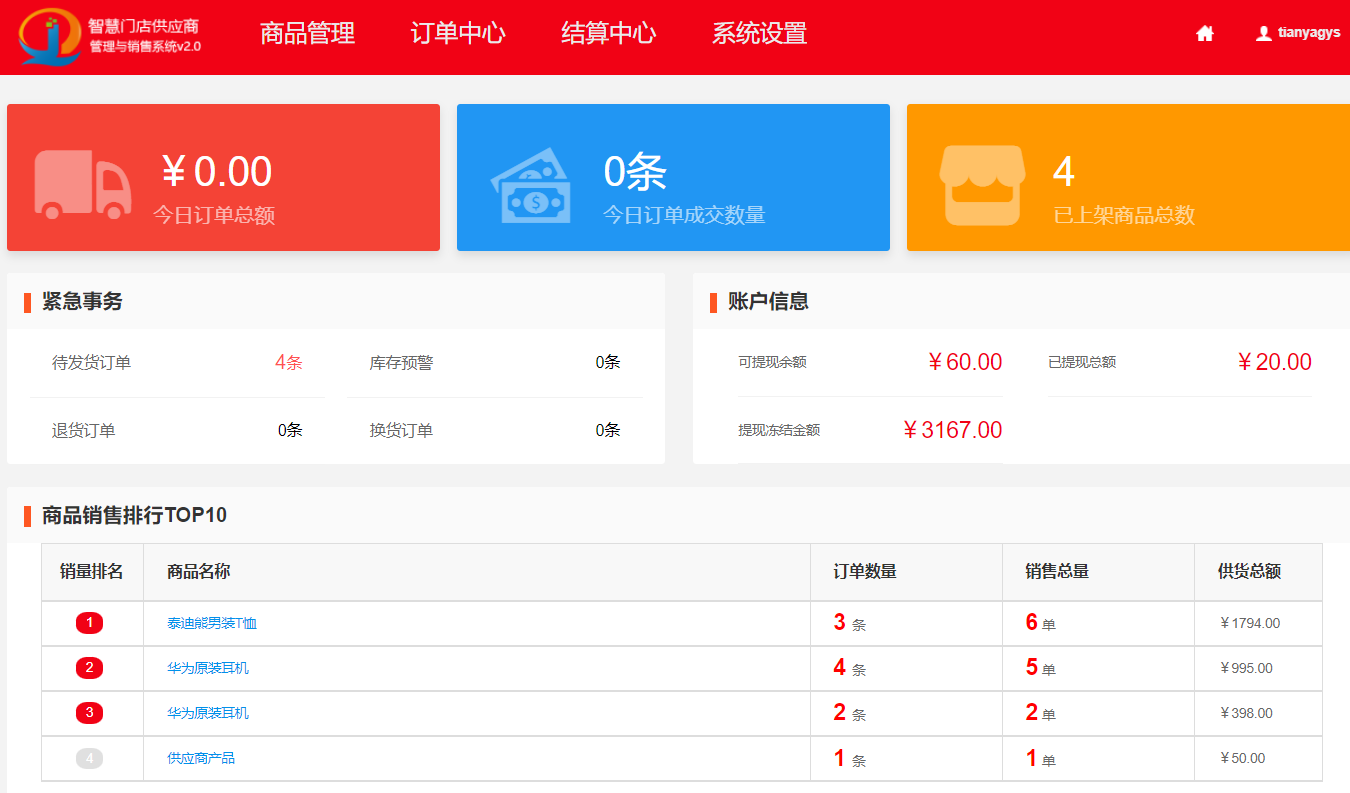Screen dimensions: 1350x793
Task: Click the tianyagys username
Action: 1309,33
